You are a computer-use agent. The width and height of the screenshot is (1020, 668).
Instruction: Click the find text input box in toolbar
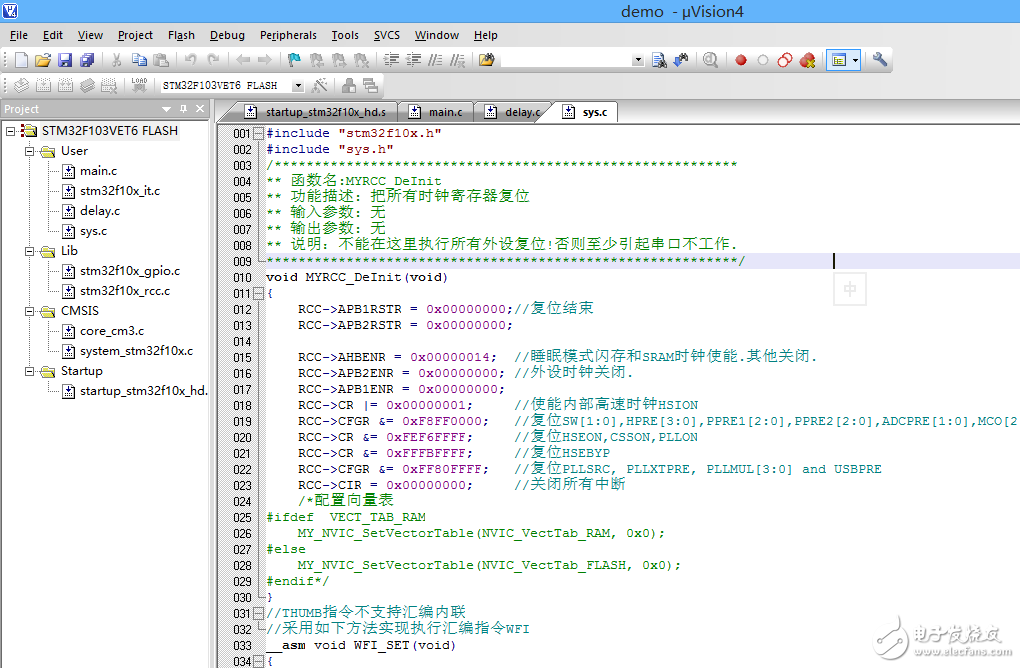[566, 60]
